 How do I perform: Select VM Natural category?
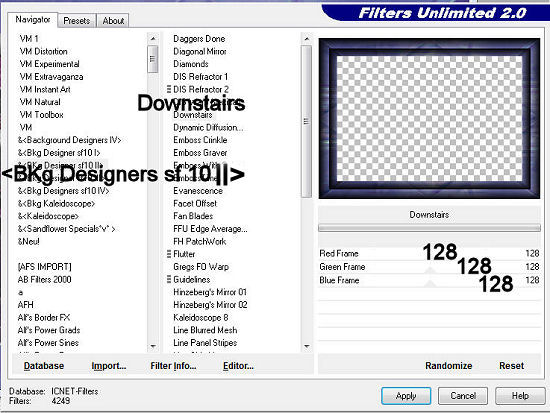40,102
